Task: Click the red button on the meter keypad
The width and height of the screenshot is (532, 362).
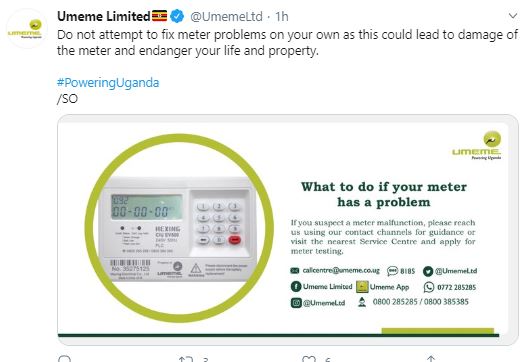Action: click(234, 240)
